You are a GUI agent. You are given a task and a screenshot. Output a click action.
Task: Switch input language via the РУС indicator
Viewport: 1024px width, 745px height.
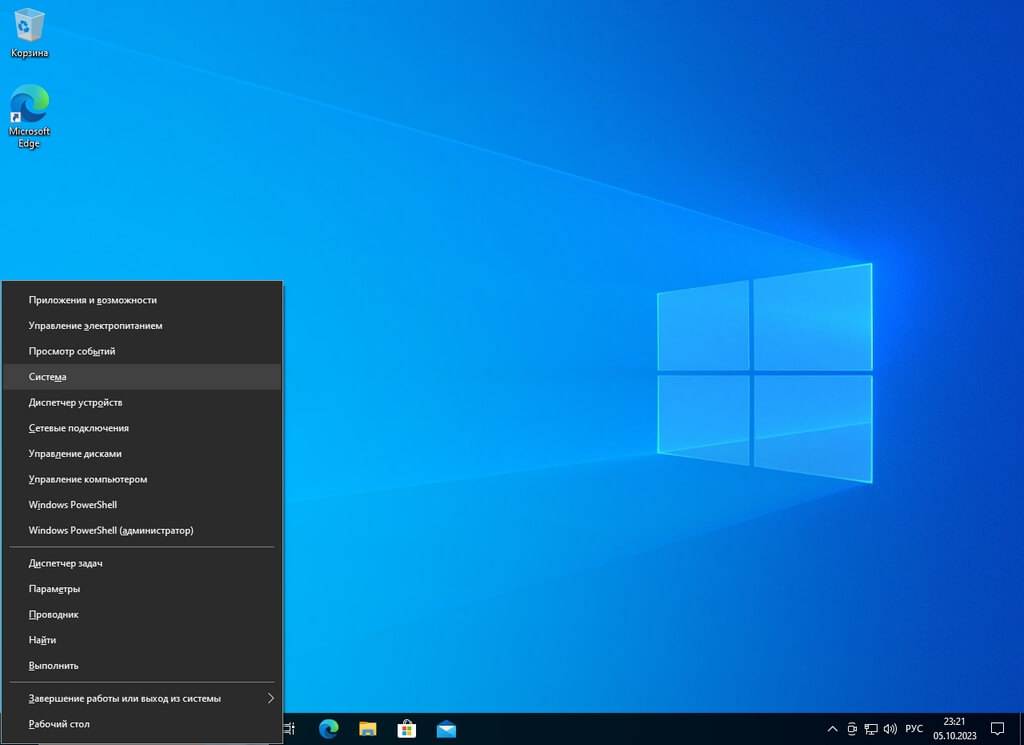914,729
